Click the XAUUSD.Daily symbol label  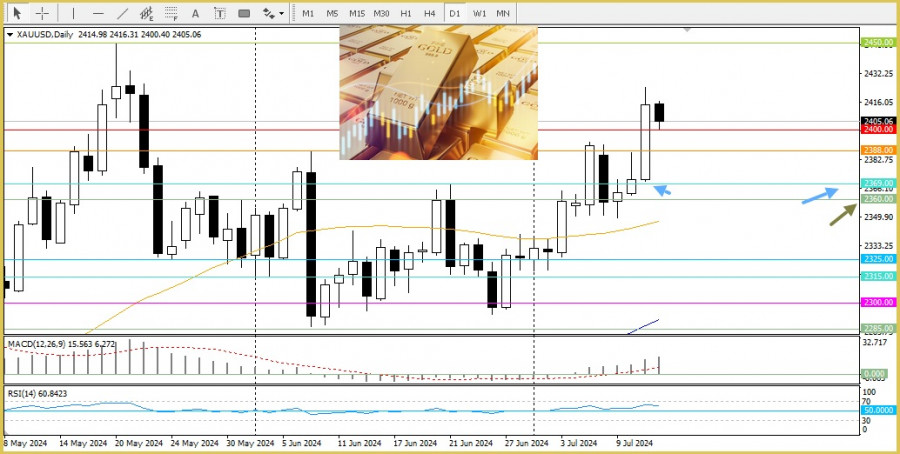45,34
